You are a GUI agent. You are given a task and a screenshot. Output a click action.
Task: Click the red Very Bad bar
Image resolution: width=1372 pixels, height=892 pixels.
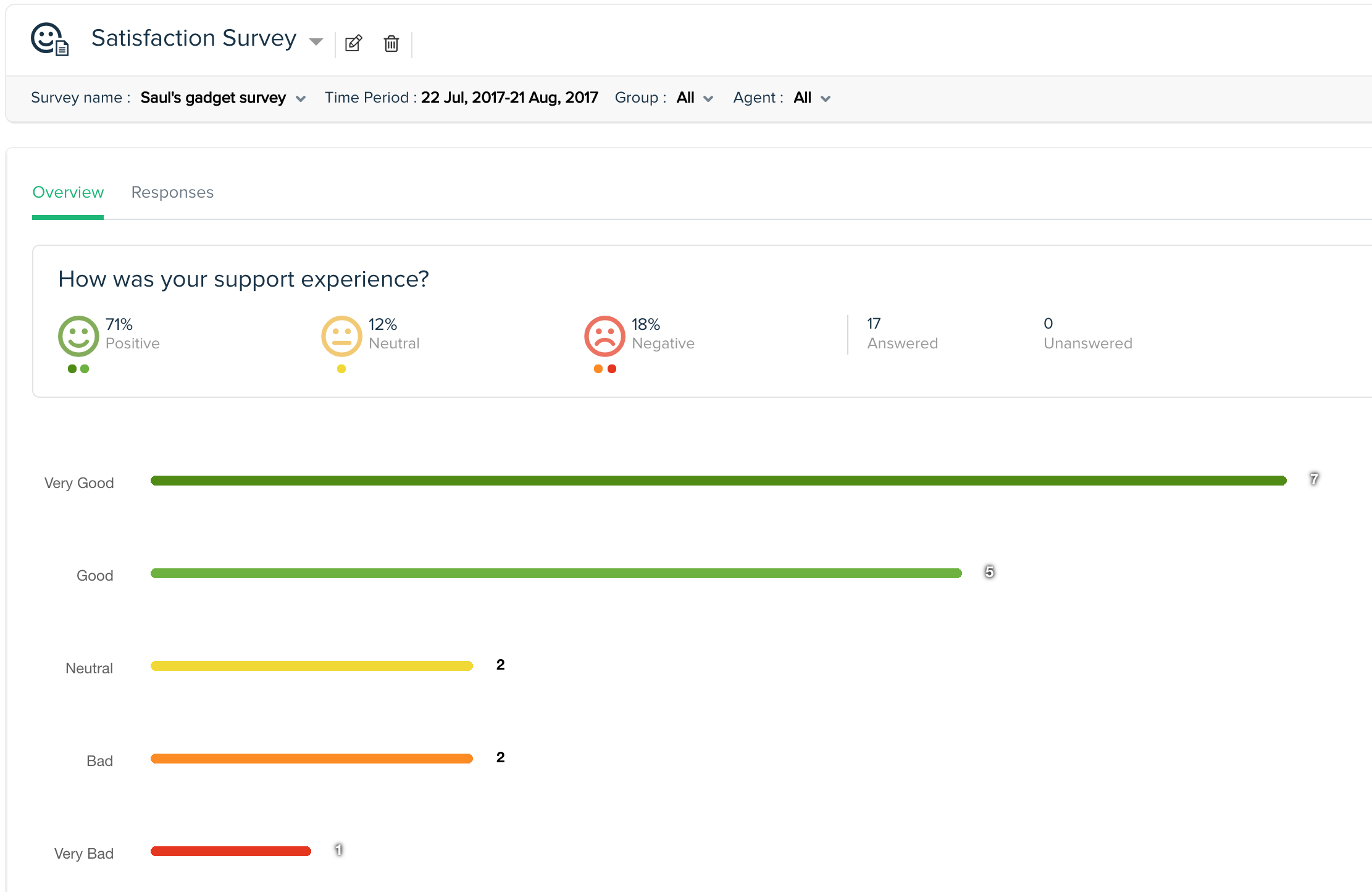231,851
